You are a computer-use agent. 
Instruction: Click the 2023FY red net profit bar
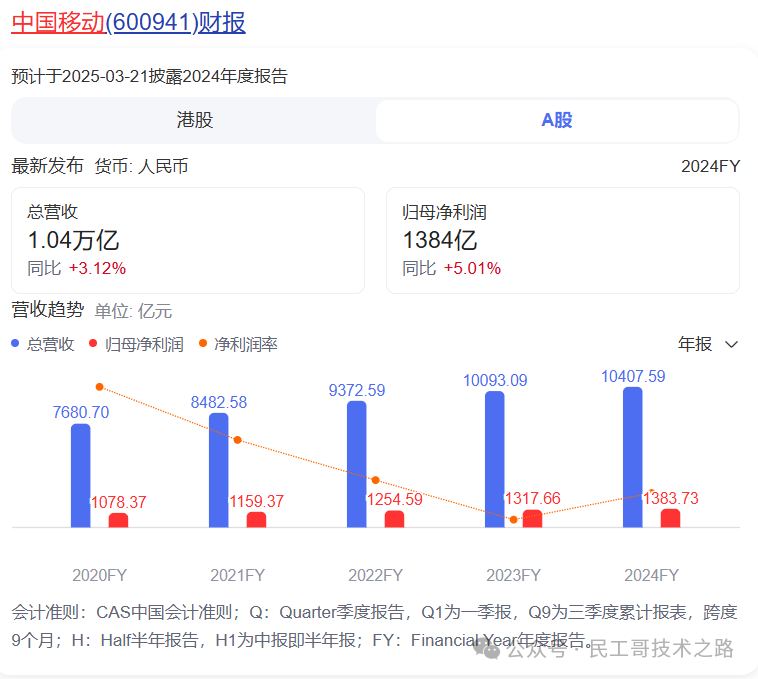tap(532, 519)
